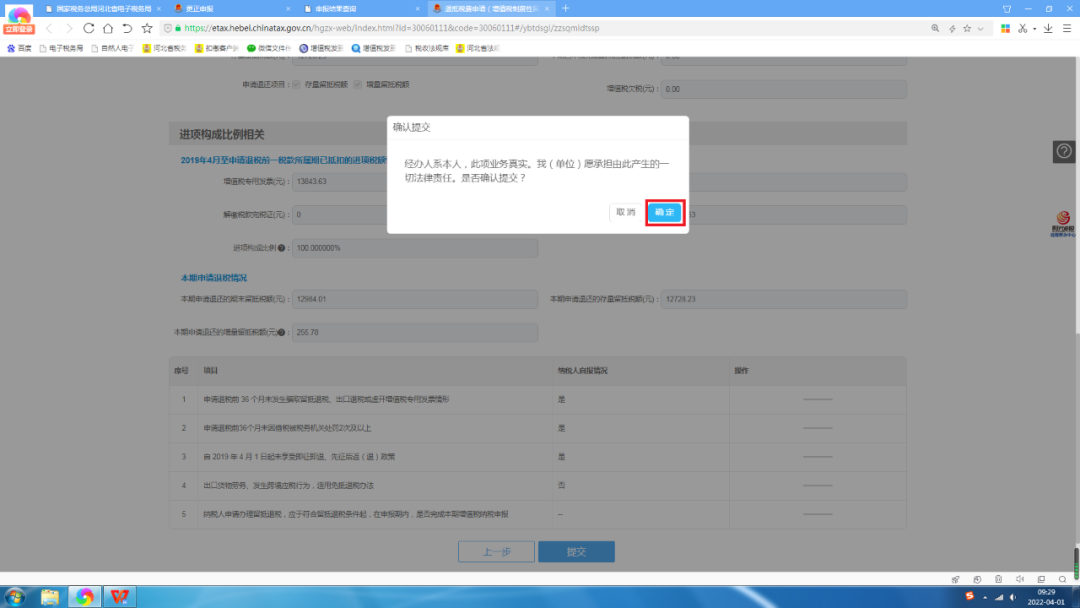Image resolution: width=1080 pixels, height=608 pixels.
Task: Click 取消 in the confirm dialog
Action: click(625, 212)
